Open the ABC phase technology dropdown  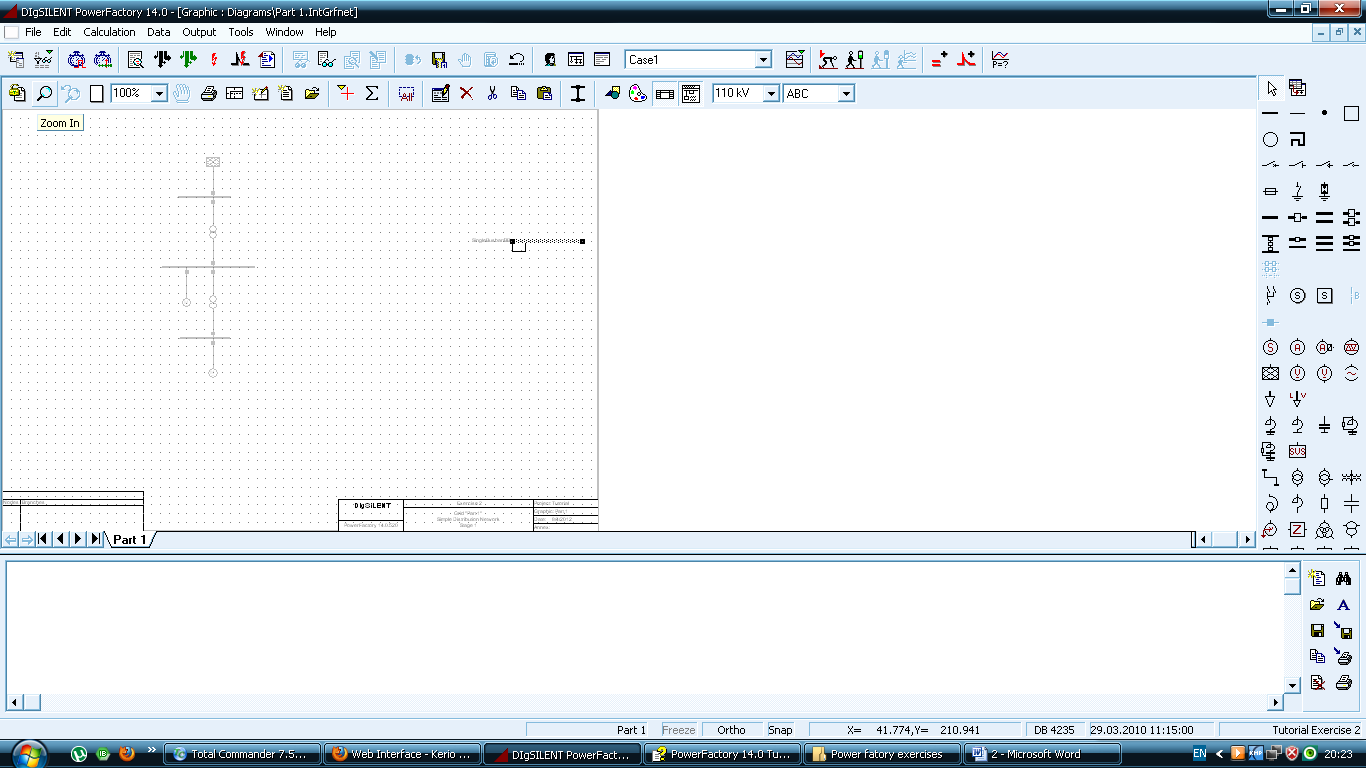[846, 93]
